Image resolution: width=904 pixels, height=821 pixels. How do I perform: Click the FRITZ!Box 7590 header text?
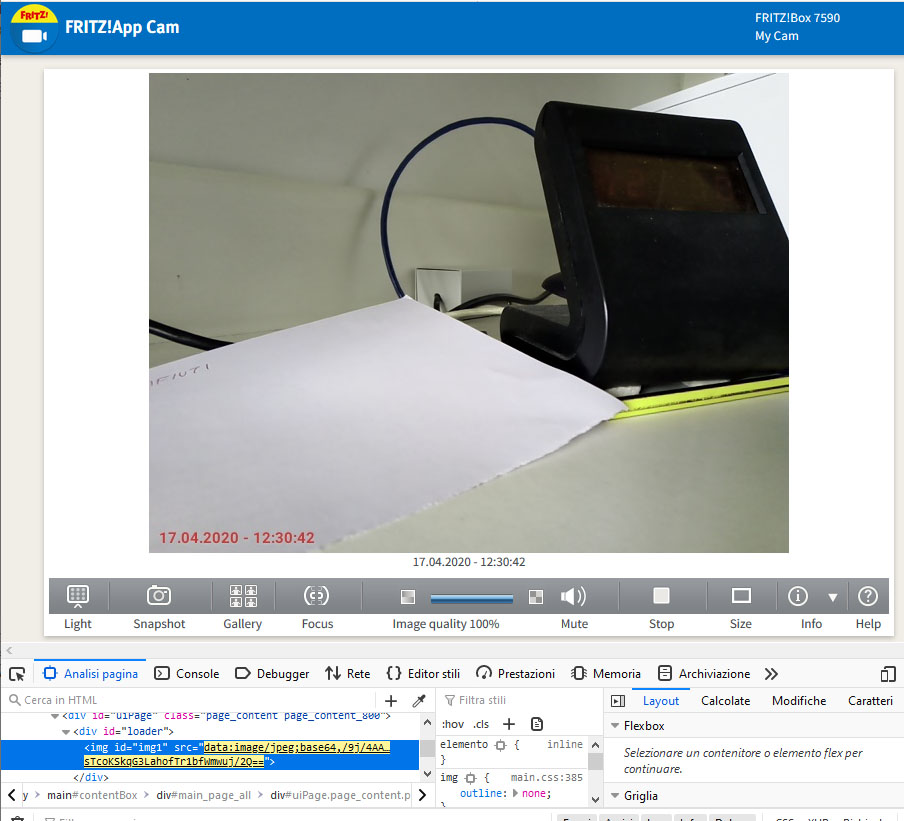[797, 18]
